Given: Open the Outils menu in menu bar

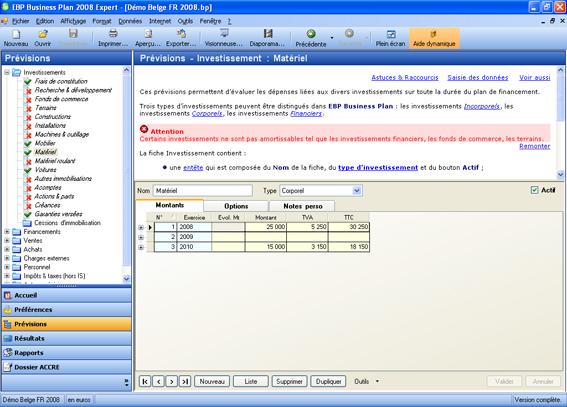Looking at the screenshot, I should point(185,21).
